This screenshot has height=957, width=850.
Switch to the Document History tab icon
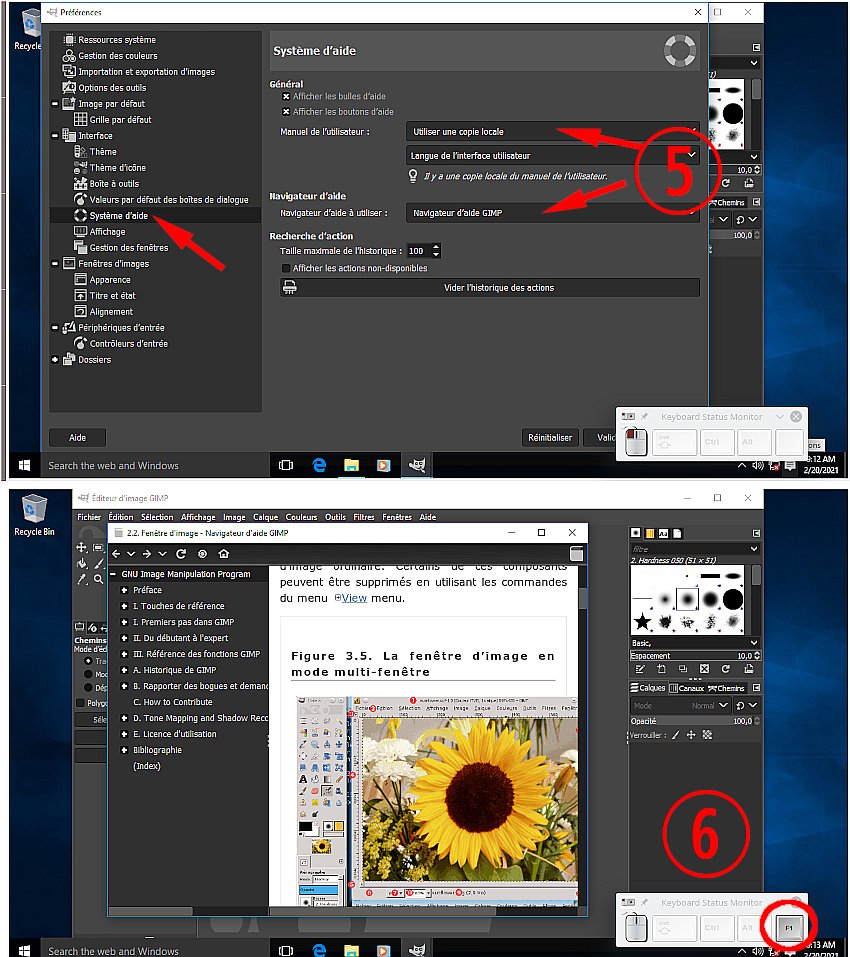click(677, 533)
